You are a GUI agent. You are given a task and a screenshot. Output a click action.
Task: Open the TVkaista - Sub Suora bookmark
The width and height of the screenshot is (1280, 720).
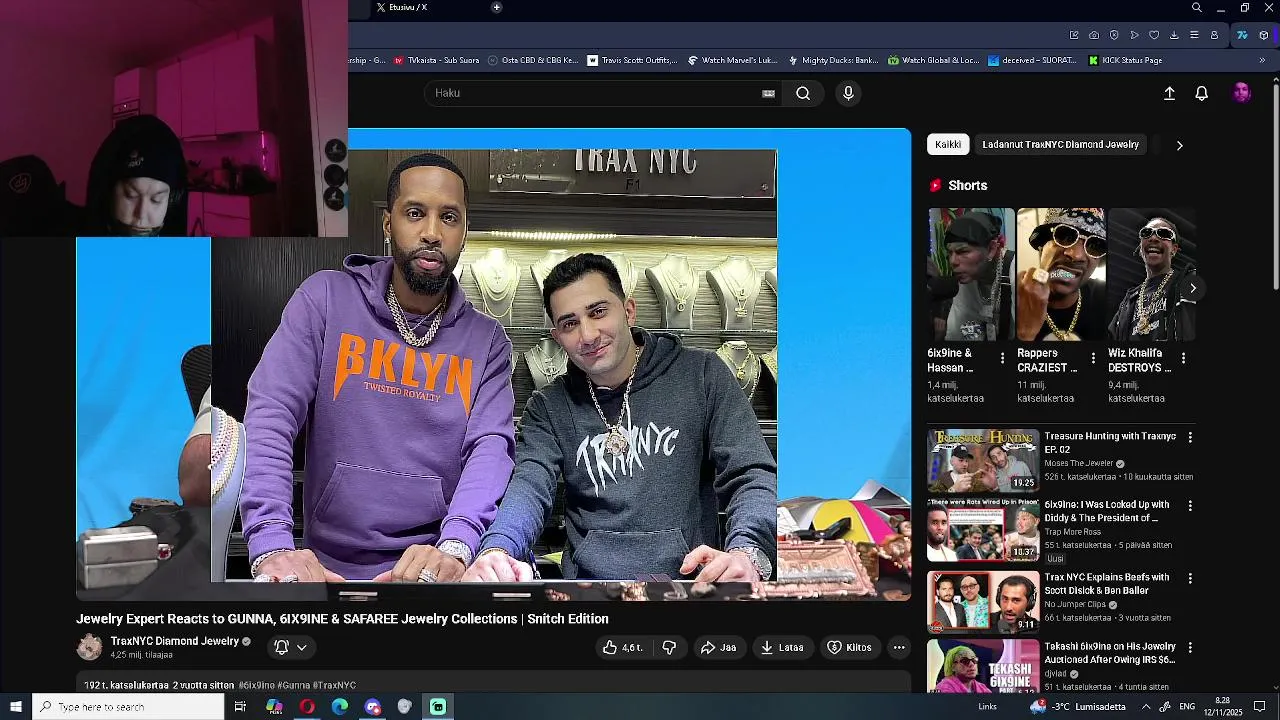point(436,60)
